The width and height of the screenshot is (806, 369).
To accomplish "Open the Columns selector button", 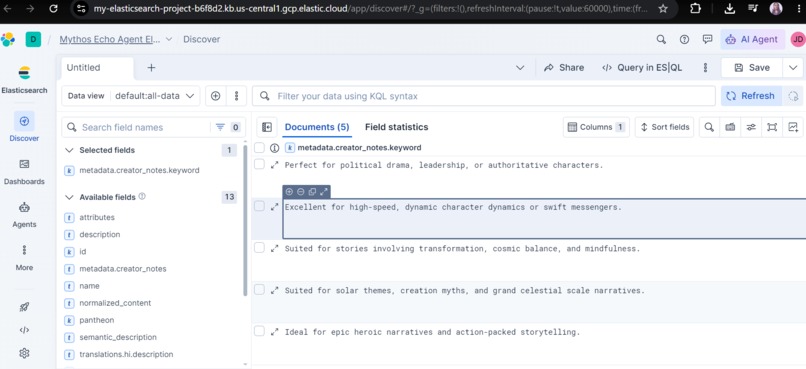I will coord(596,127).
